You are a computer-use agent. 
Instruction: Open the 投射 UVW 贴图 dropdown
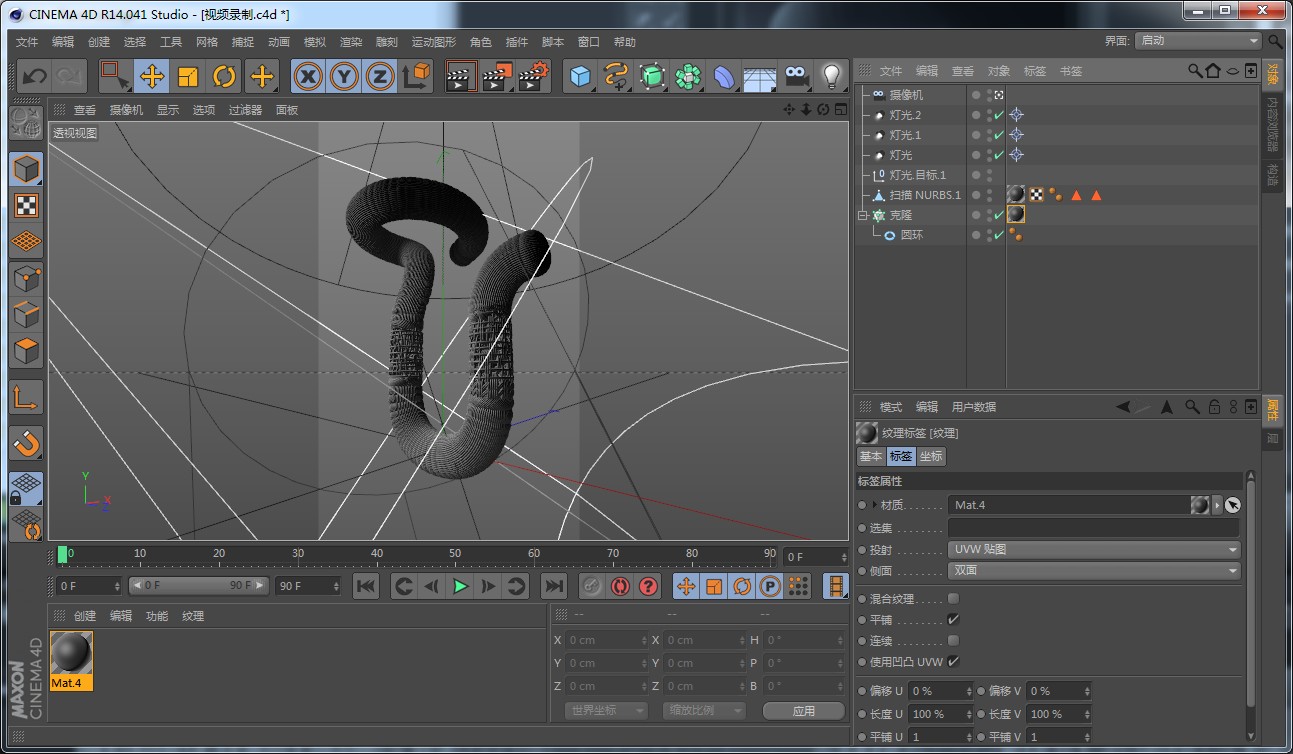coord(1094,550)
